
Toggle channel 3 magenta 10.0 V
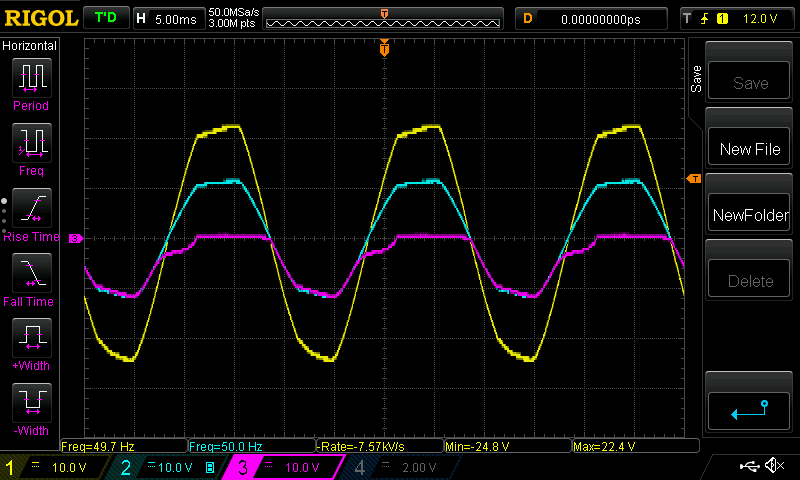(285, 467)
